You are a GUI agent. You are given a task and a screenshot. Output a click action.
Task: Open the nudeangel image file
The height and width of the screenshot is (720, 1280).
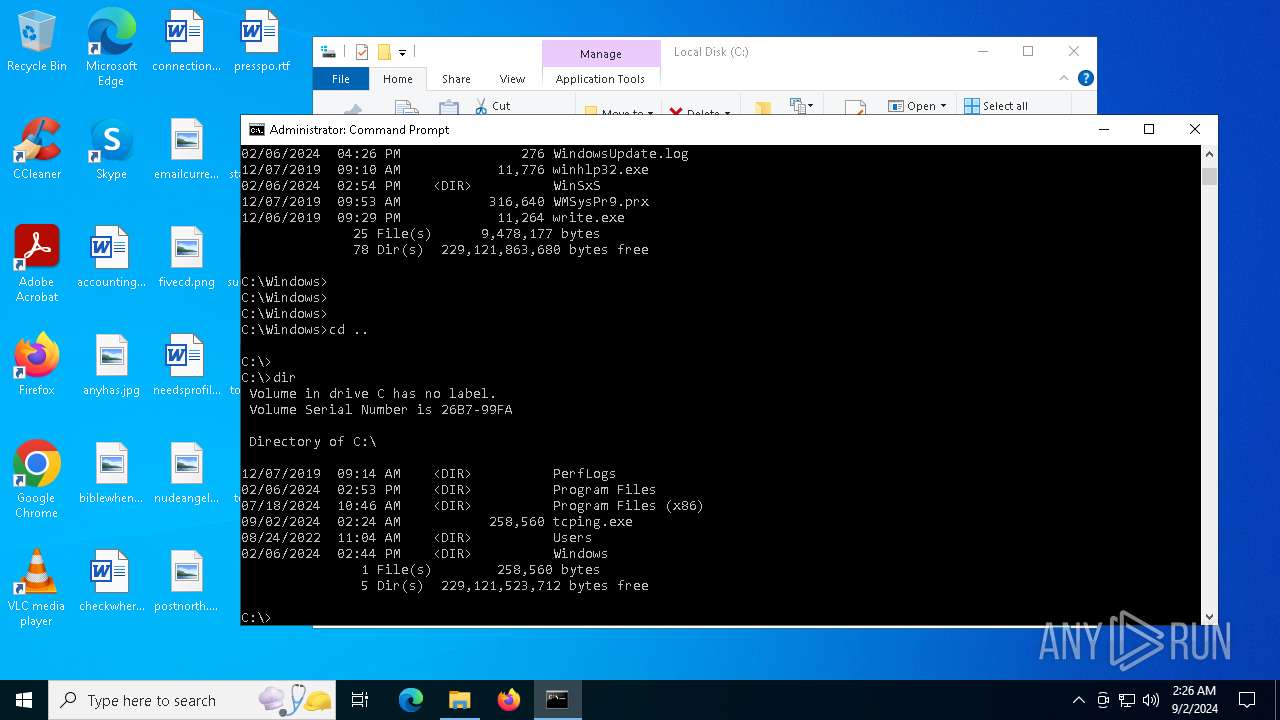point(186,473)
